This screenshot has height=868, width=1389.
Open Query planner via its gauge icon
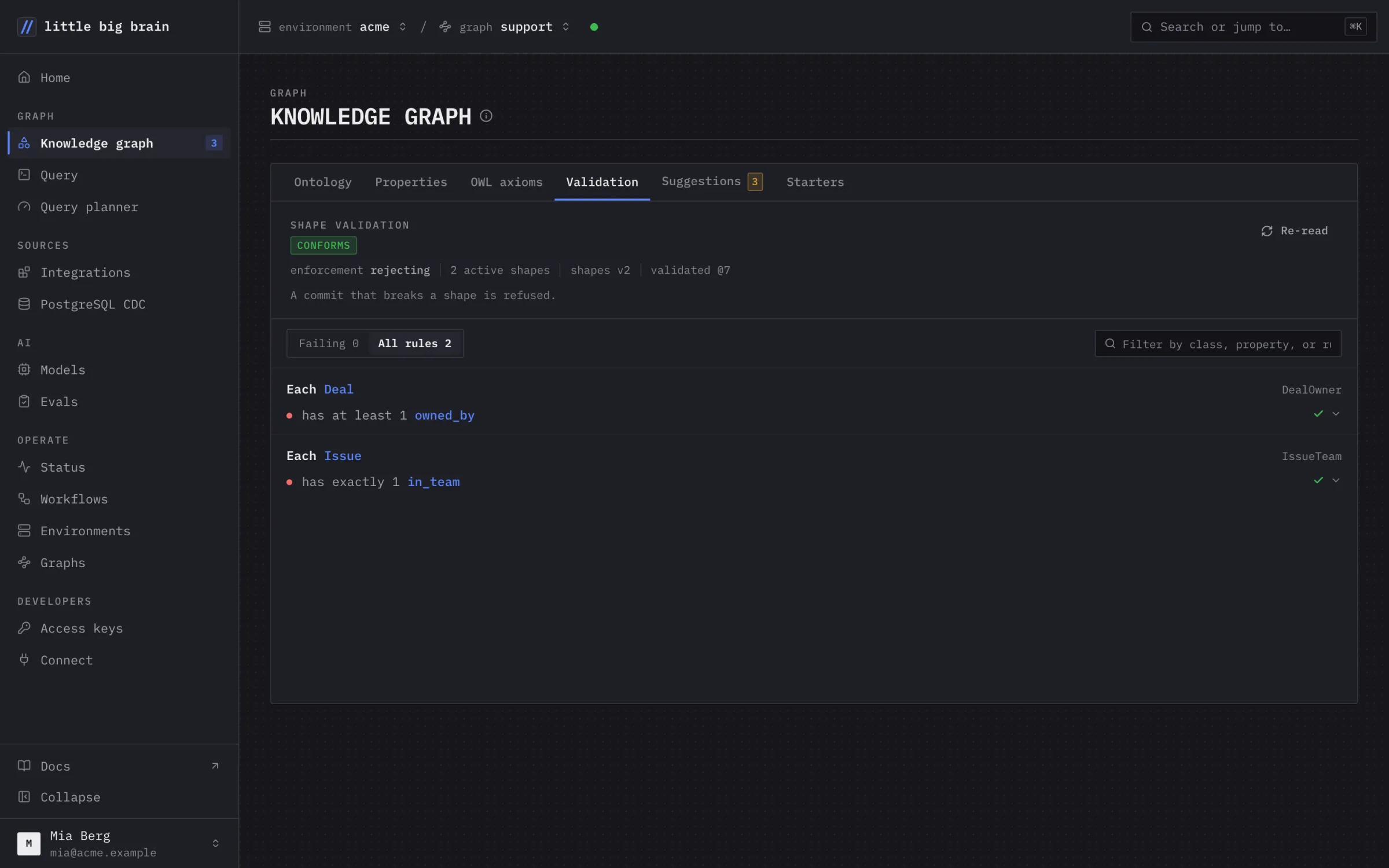pos(24,207)
